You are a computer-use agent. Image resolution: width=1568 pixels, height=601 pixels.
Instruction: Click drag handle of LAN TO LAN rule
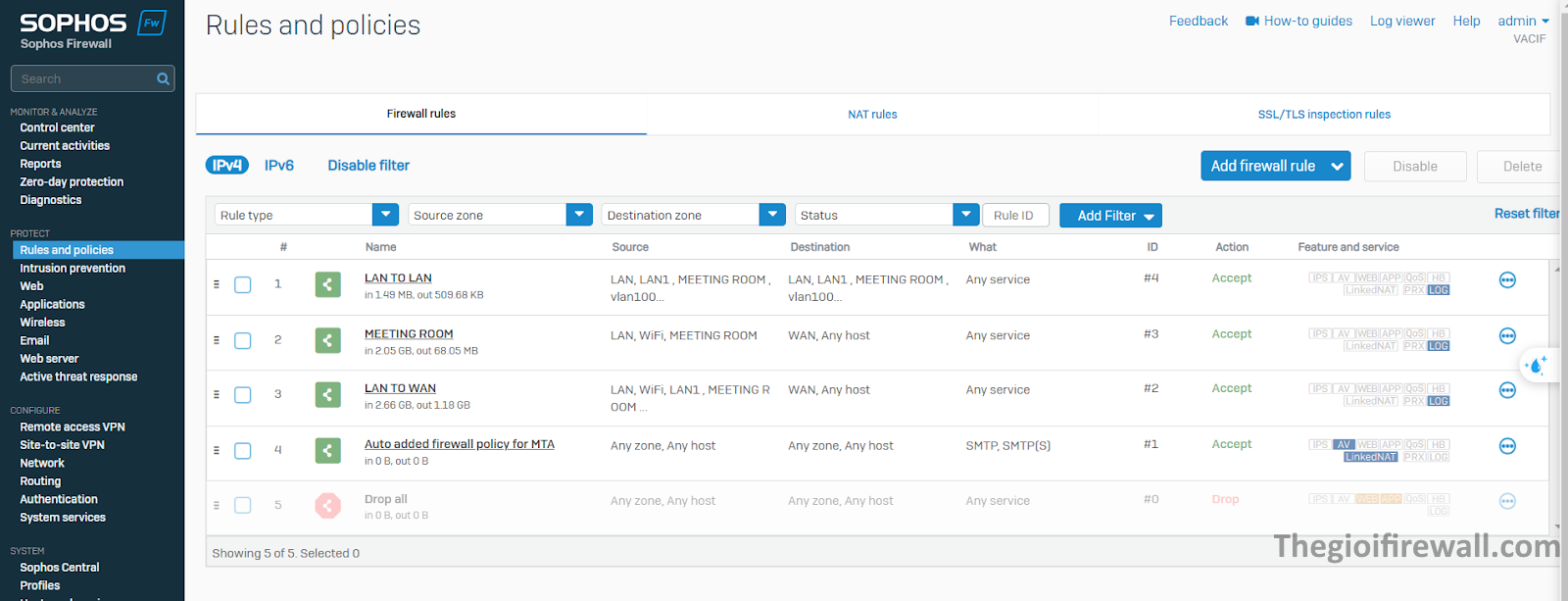217,284
